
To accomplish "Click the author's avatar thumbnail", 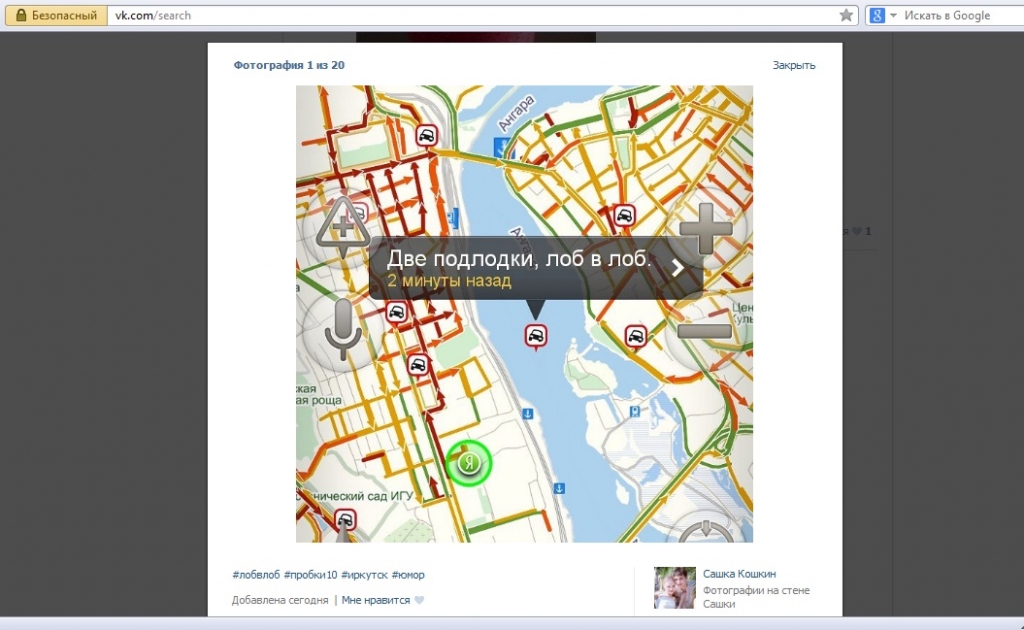I will pyautogui.click(x=675, y=588).
